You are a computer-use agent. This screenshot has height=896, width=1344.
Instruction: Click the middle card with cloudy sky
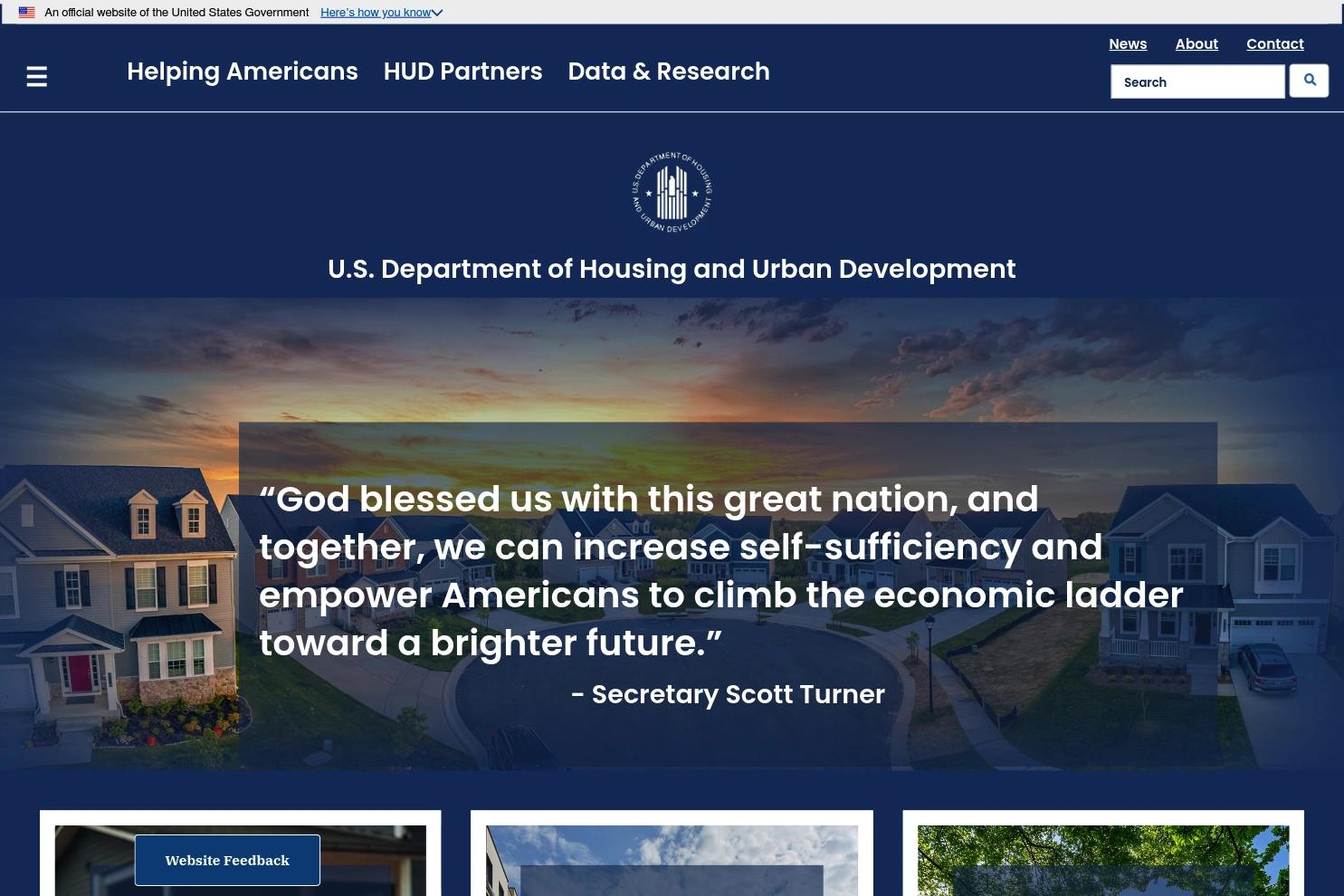pyautogui.click(x=672, y=861)
